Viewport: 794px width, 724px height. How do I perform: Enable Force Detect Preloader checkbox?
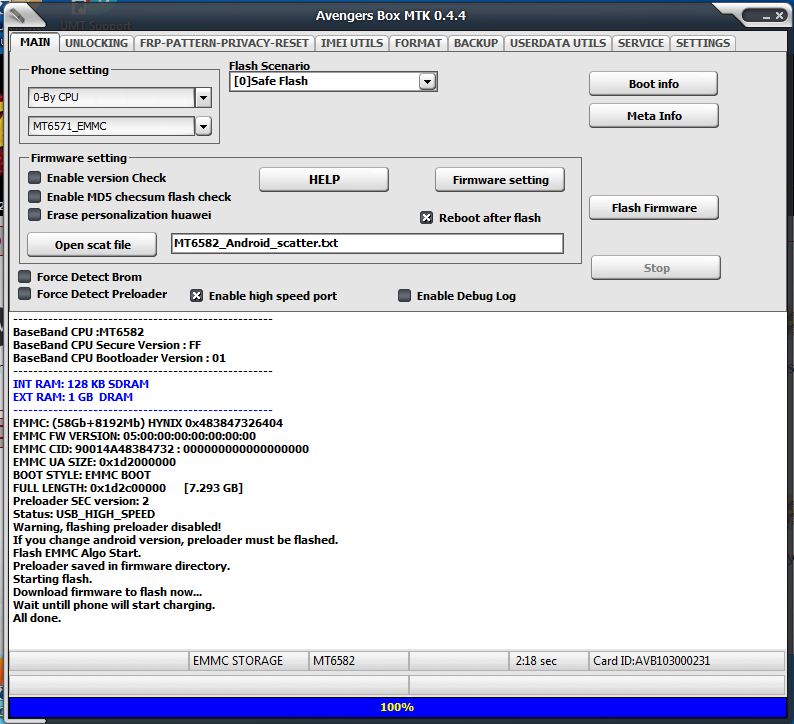pyautogui.click(x=24, y=294)
